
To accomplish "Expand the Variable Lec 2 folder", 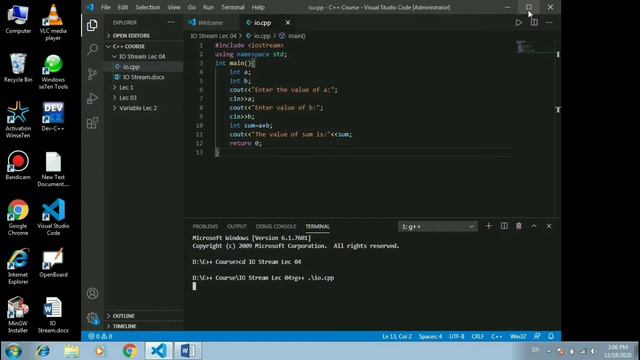I will (x=144, y=108).
